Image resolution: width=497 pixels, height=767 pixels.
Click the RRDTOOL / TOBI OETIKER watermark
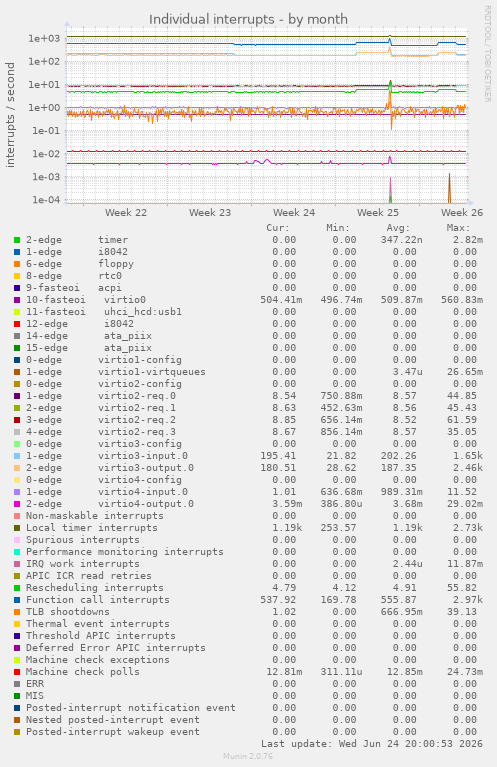[x=487, y=54]
